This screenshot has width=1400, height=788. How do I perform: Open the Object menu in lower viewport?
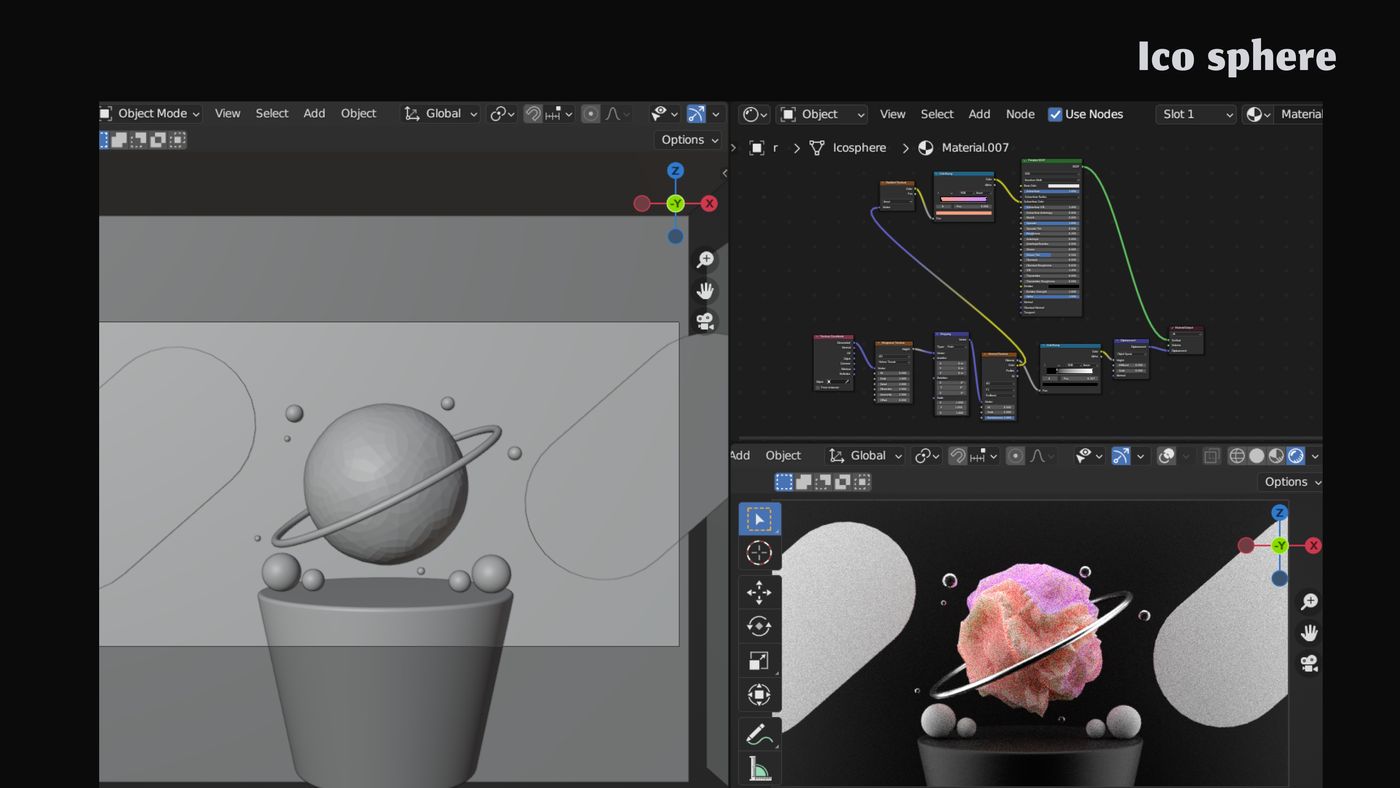pos(783,456)
